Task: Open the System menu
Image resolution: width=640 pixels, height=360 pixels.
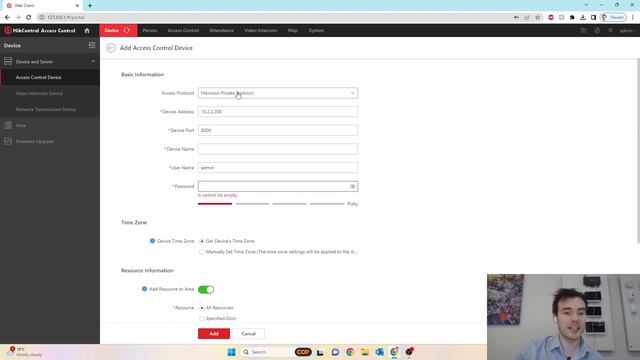Action: point(316,31)
